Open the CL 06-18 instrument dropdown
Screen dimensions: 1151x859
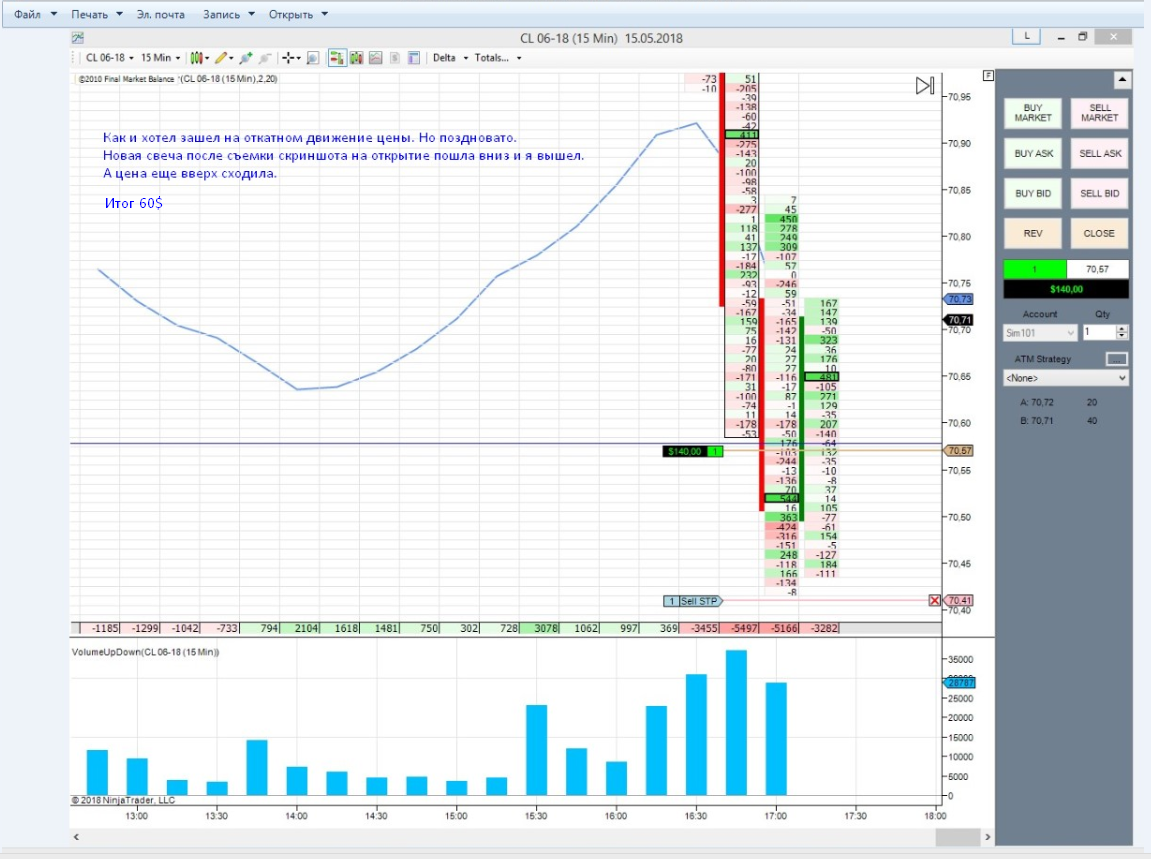pyautogui.click(x=109, y=58)
